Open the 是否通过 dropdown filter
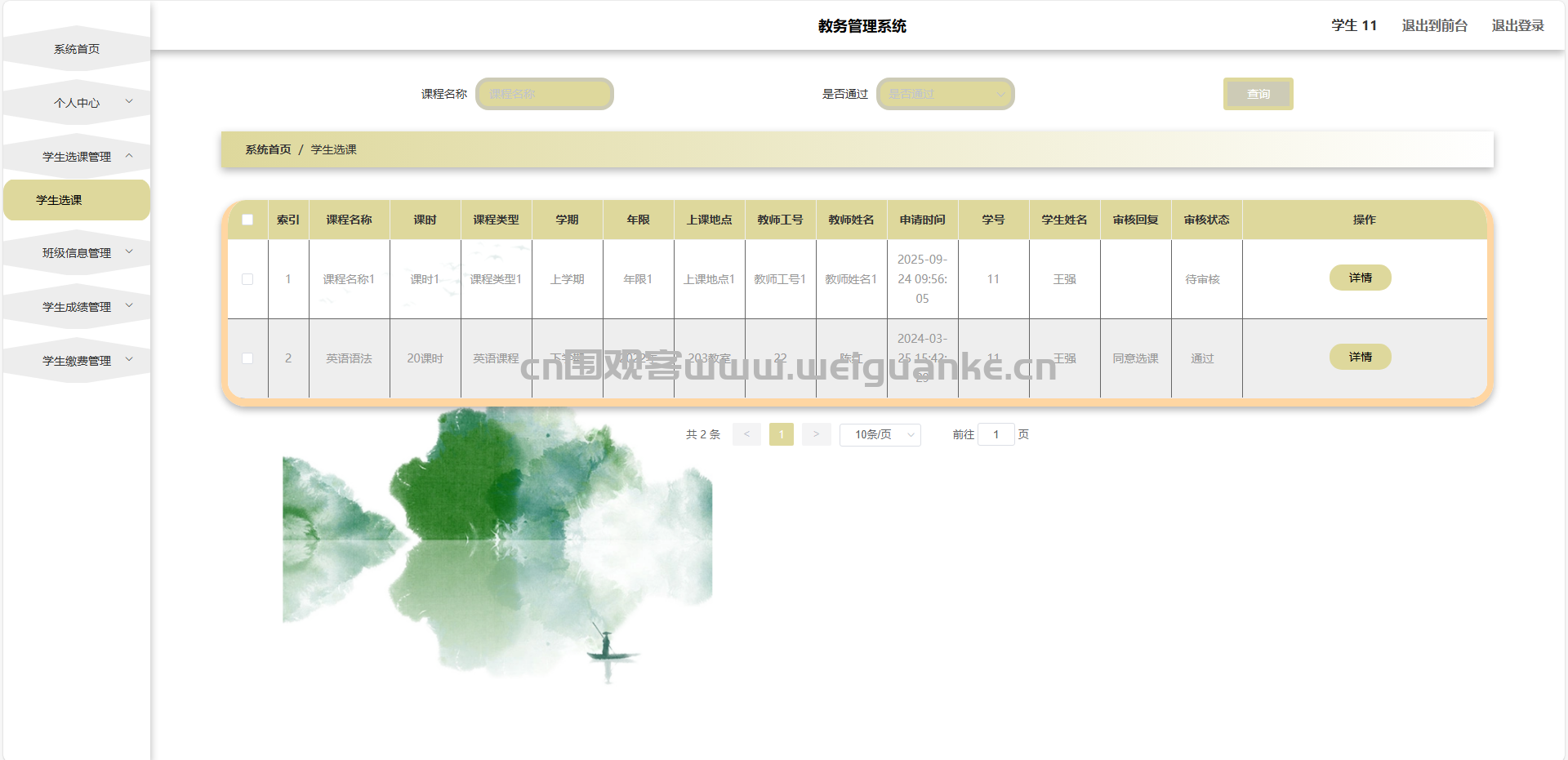 click(x=946, y=94)
